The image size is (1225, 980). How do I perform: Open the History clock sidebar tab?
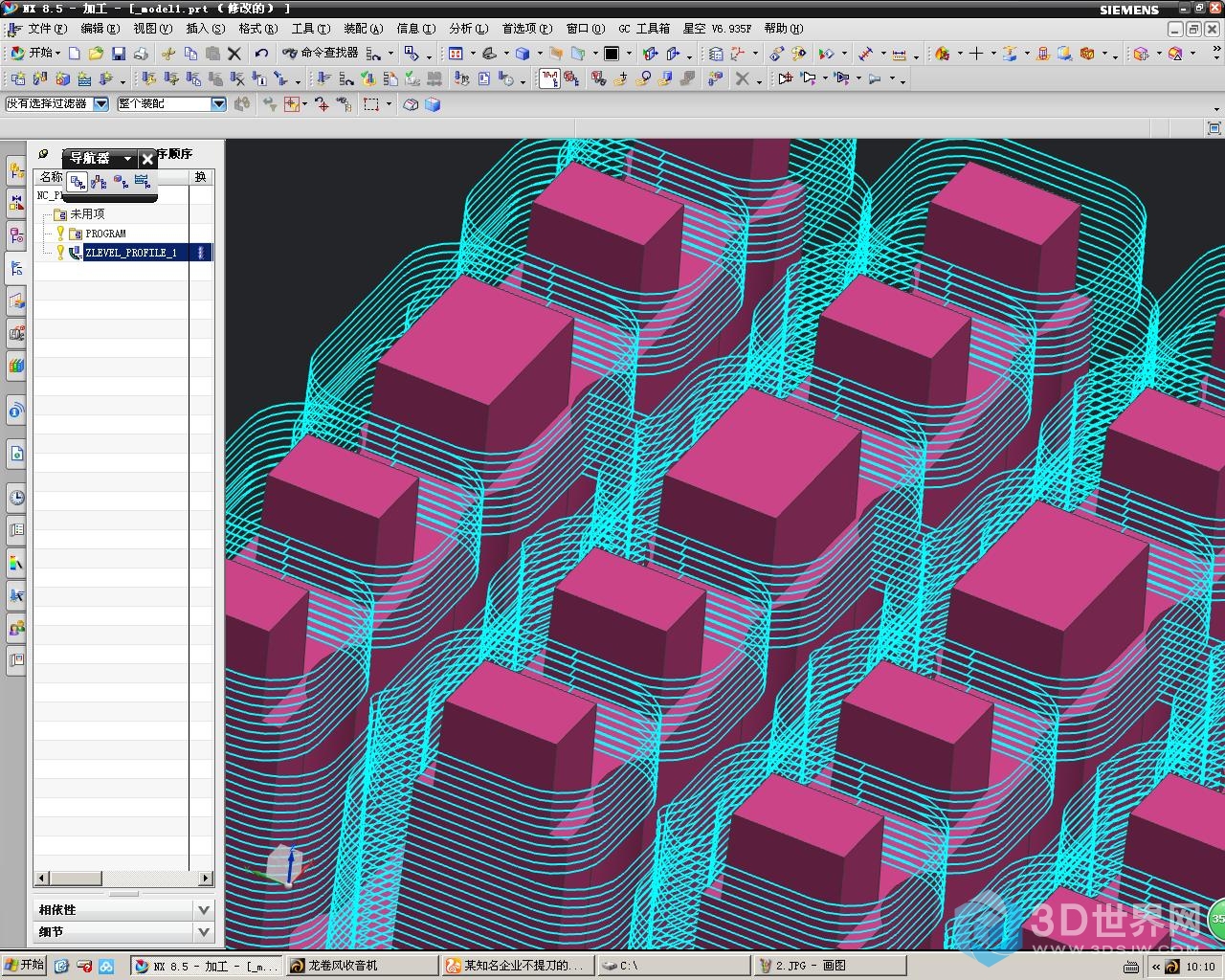(16, 497)
